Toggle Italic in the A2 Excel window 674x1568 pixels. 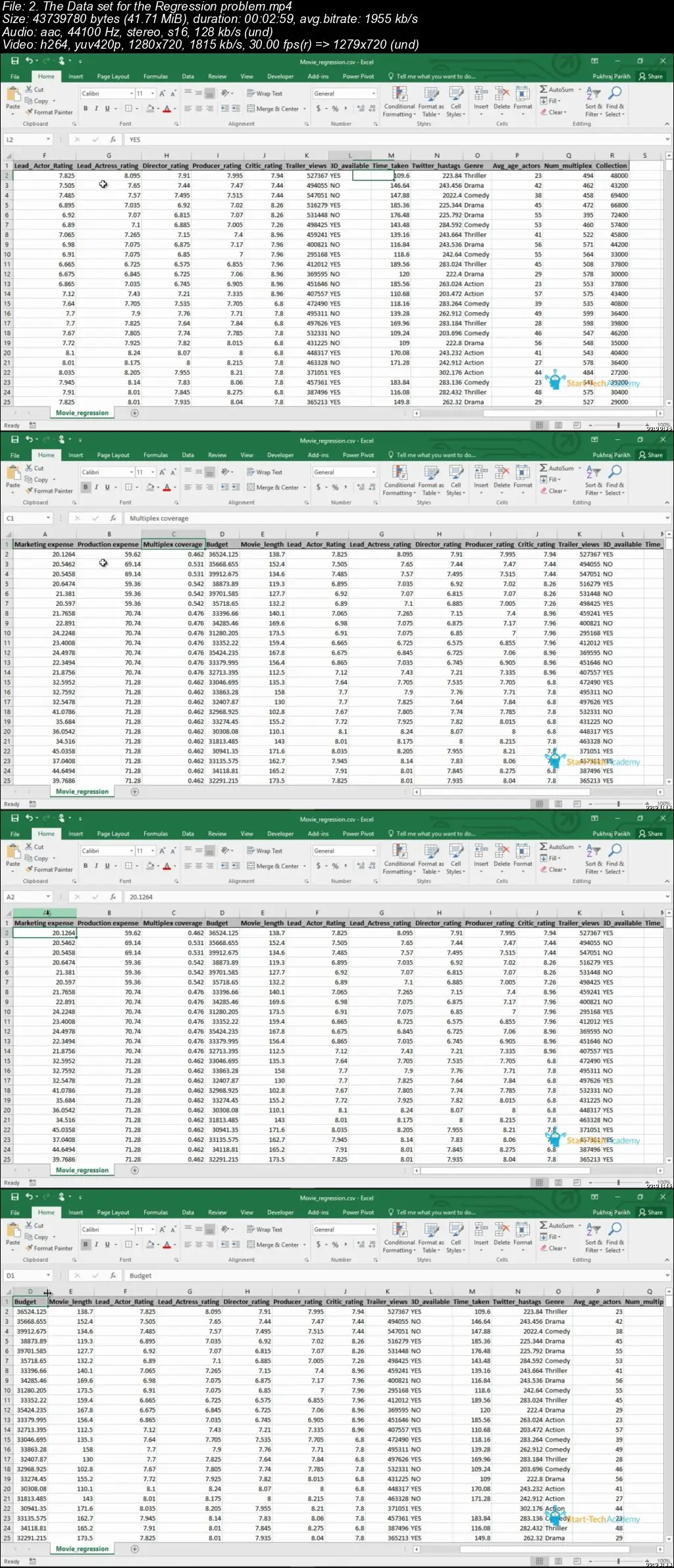tap(96, 866)
